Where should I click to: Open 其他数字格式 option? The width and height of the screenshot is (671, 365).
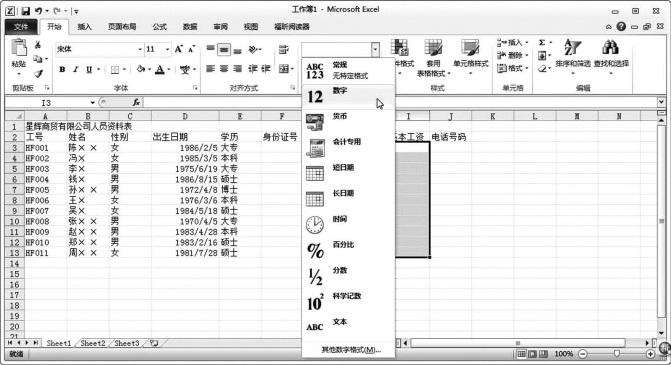351,350
